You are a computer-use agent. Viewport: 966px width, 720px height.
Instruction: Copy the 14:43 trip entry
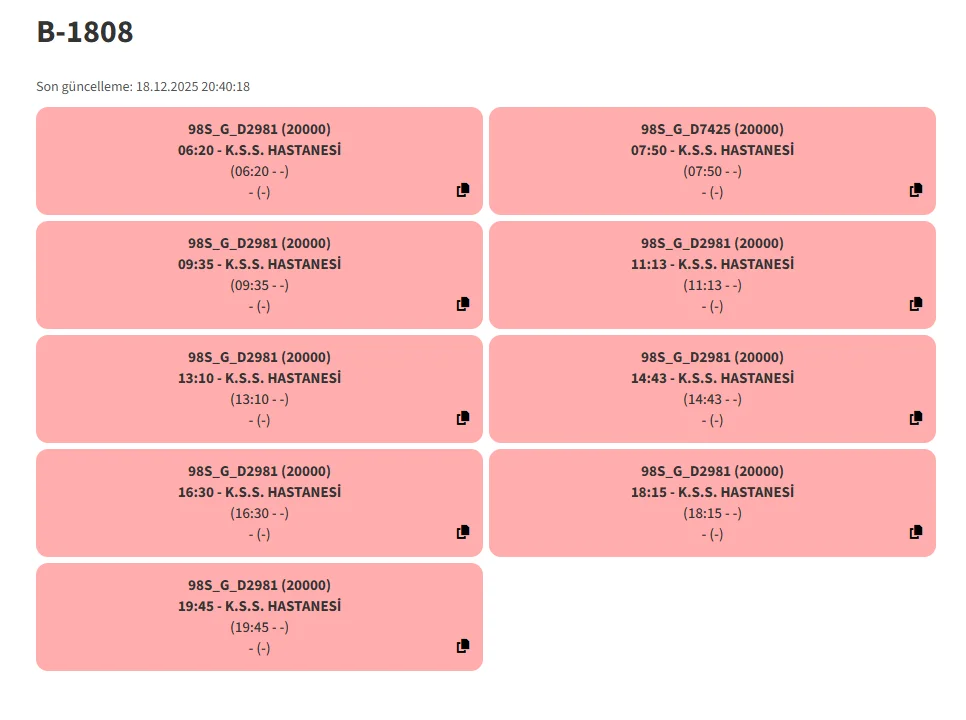coord(915,418)
